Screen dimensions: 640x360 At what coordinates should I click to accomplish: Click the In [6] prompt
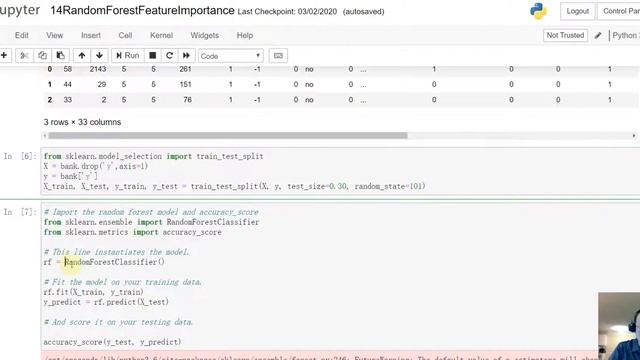point(20,156)
